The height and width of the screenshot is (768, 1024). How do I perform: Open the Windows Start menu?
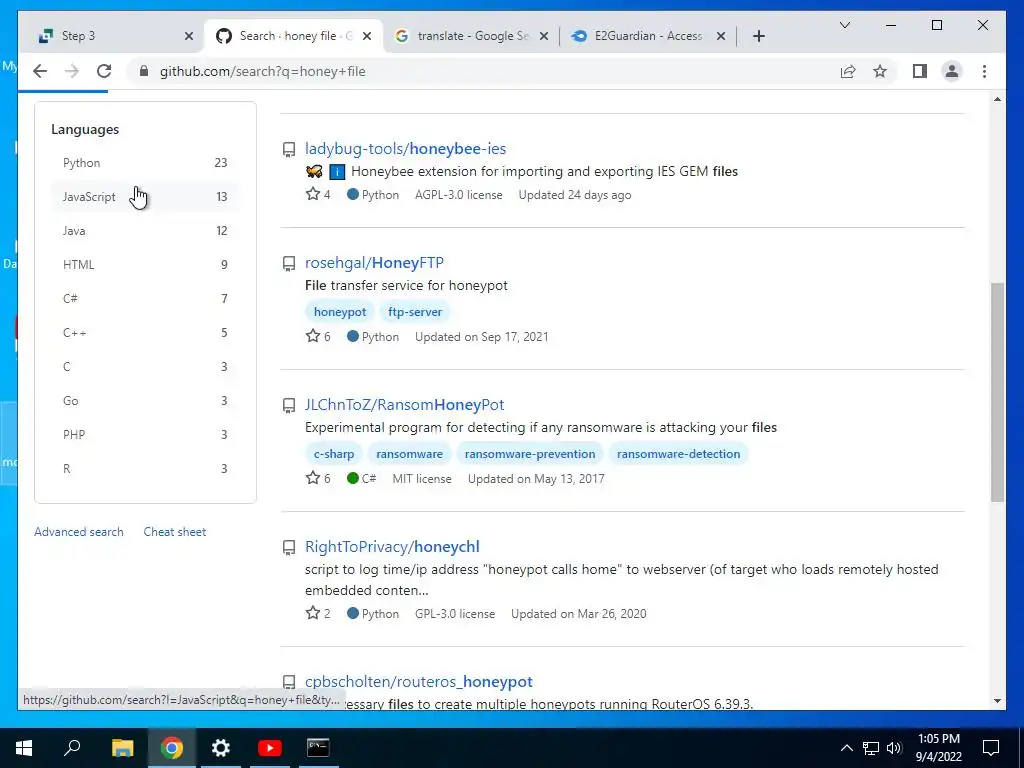(x=24, y=748)
